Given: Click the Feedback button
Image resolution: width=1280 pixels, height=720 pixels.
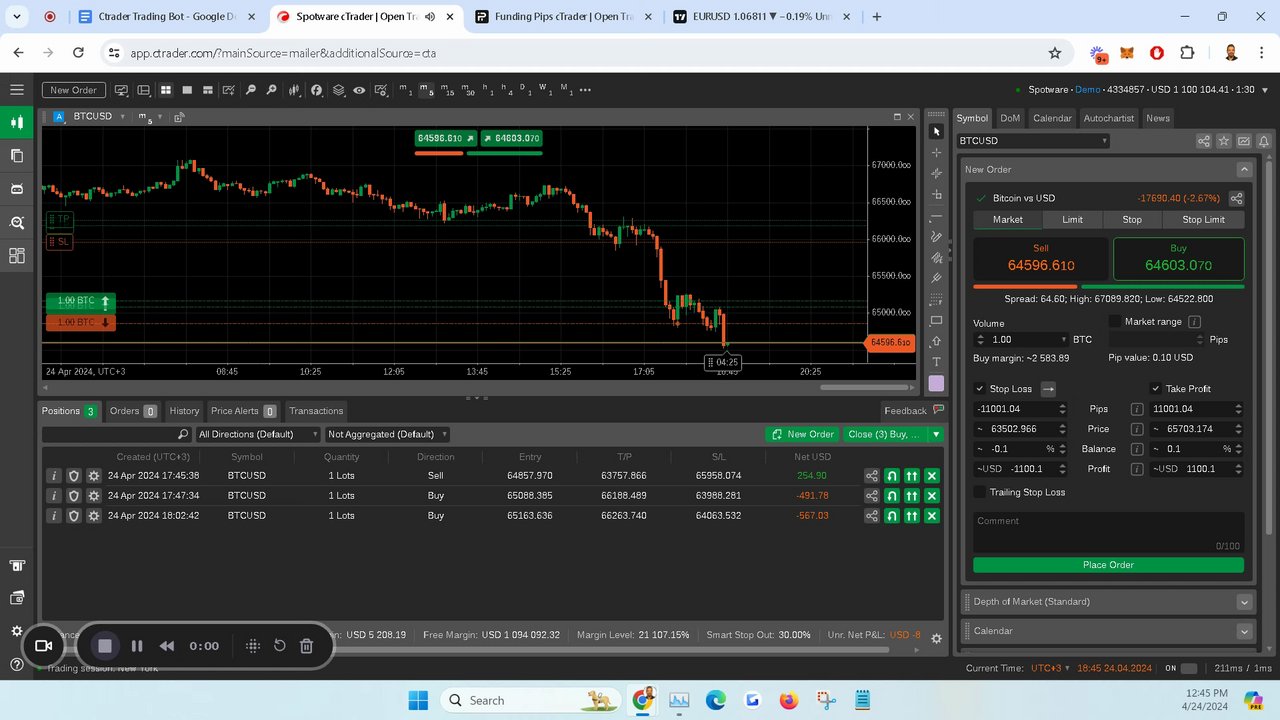Looking at the screenshot, I should point(913,411).
